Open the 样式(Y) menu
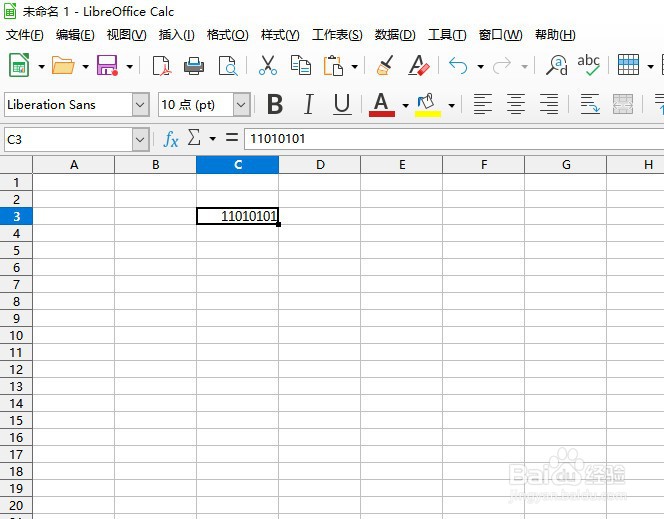Screen dimensions: 664x519 [x=280, y=35]
